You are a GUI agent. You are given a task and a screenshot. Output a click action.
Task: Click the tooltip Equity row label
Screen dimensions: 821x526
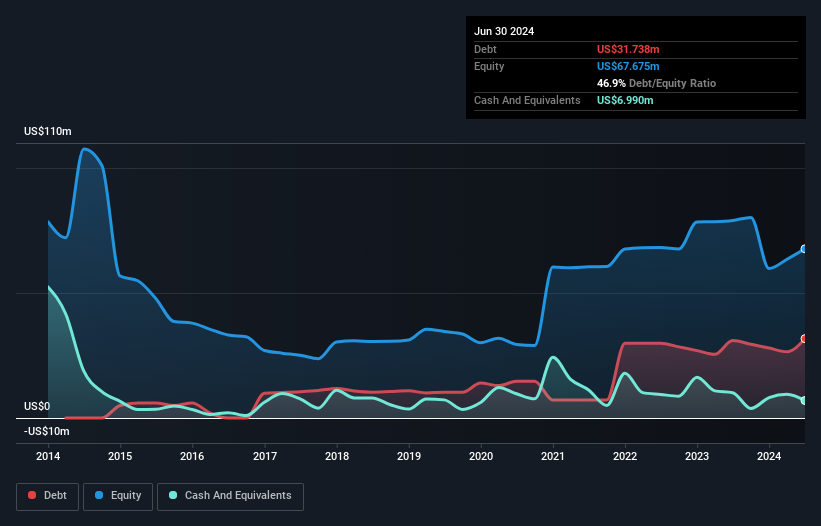tap(489, 66)
